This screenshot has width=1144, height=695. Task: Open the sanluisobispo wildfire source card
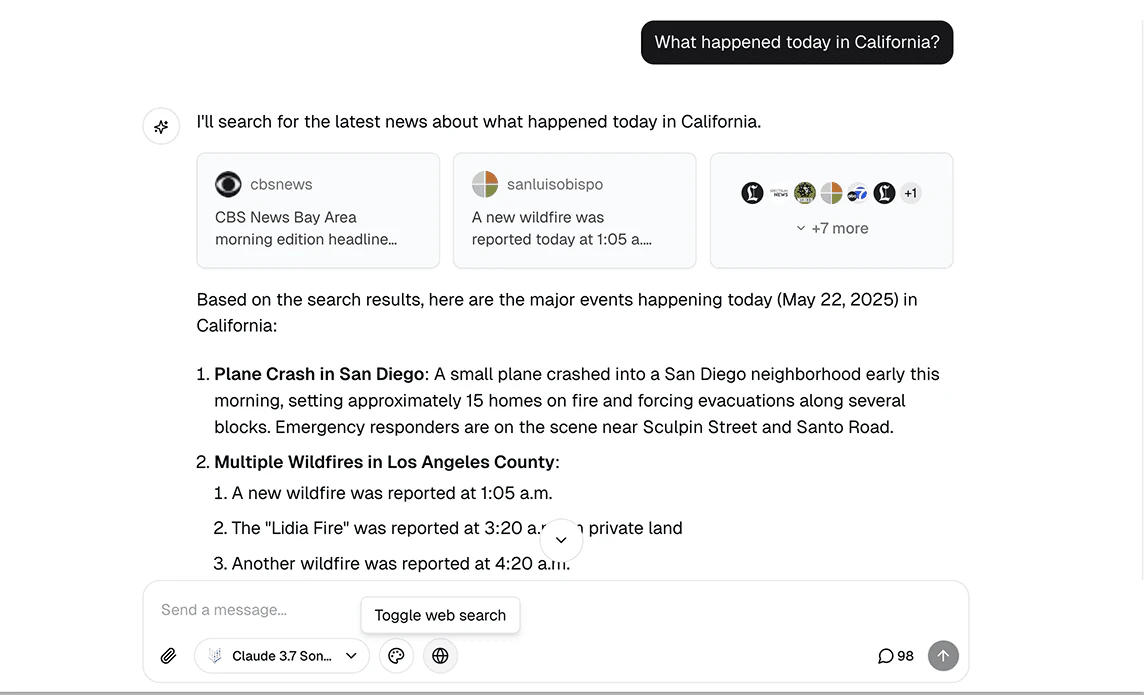[574, 211]
